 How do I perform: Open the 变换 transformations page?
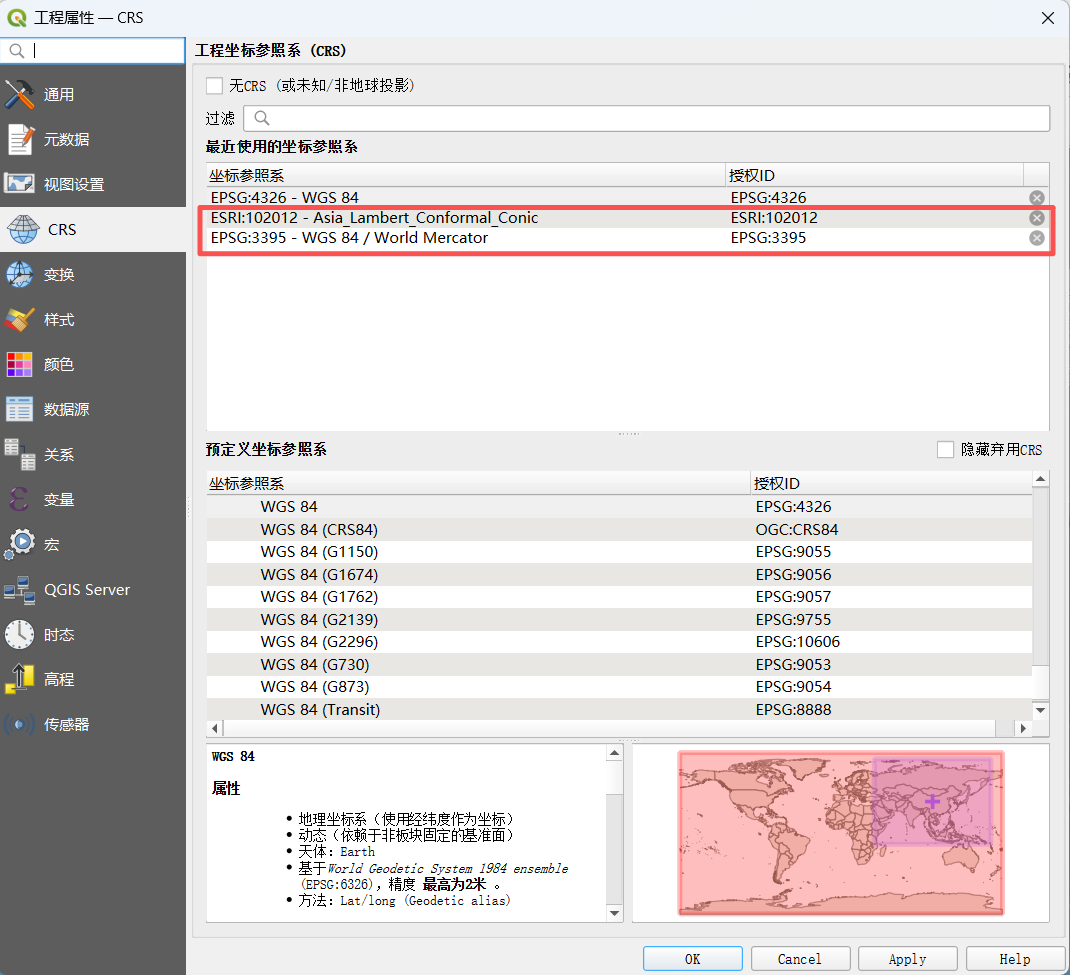click(93, 274)
